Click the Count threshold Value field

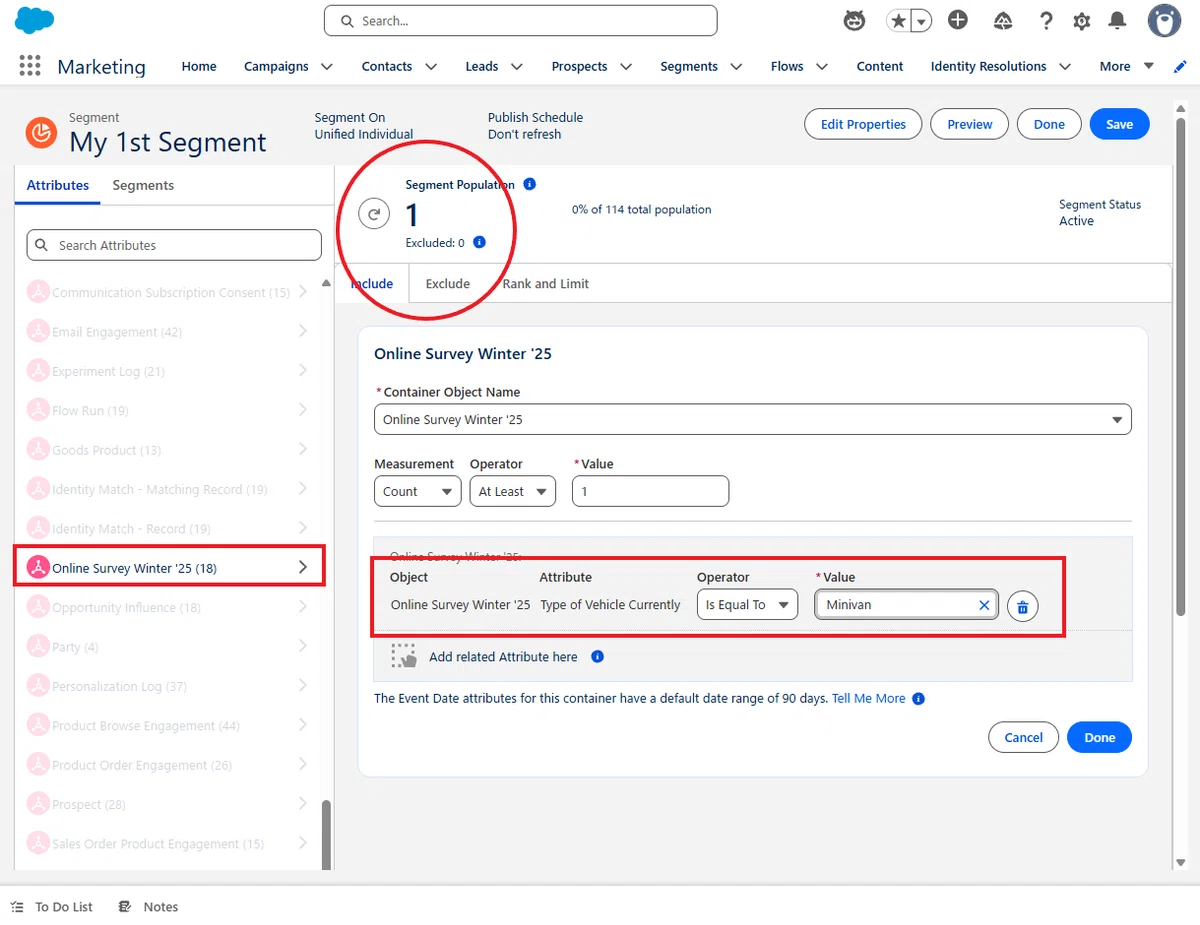(650, 491)
